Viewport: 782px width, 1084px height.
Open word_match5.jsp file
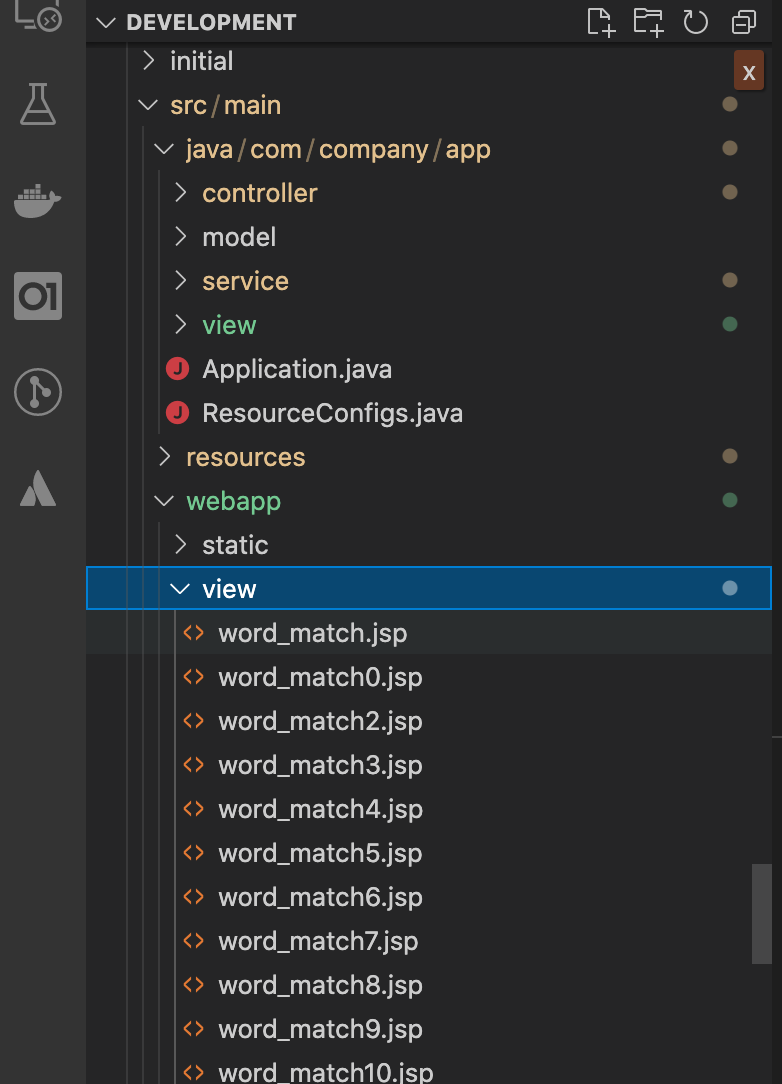[320, 853]
